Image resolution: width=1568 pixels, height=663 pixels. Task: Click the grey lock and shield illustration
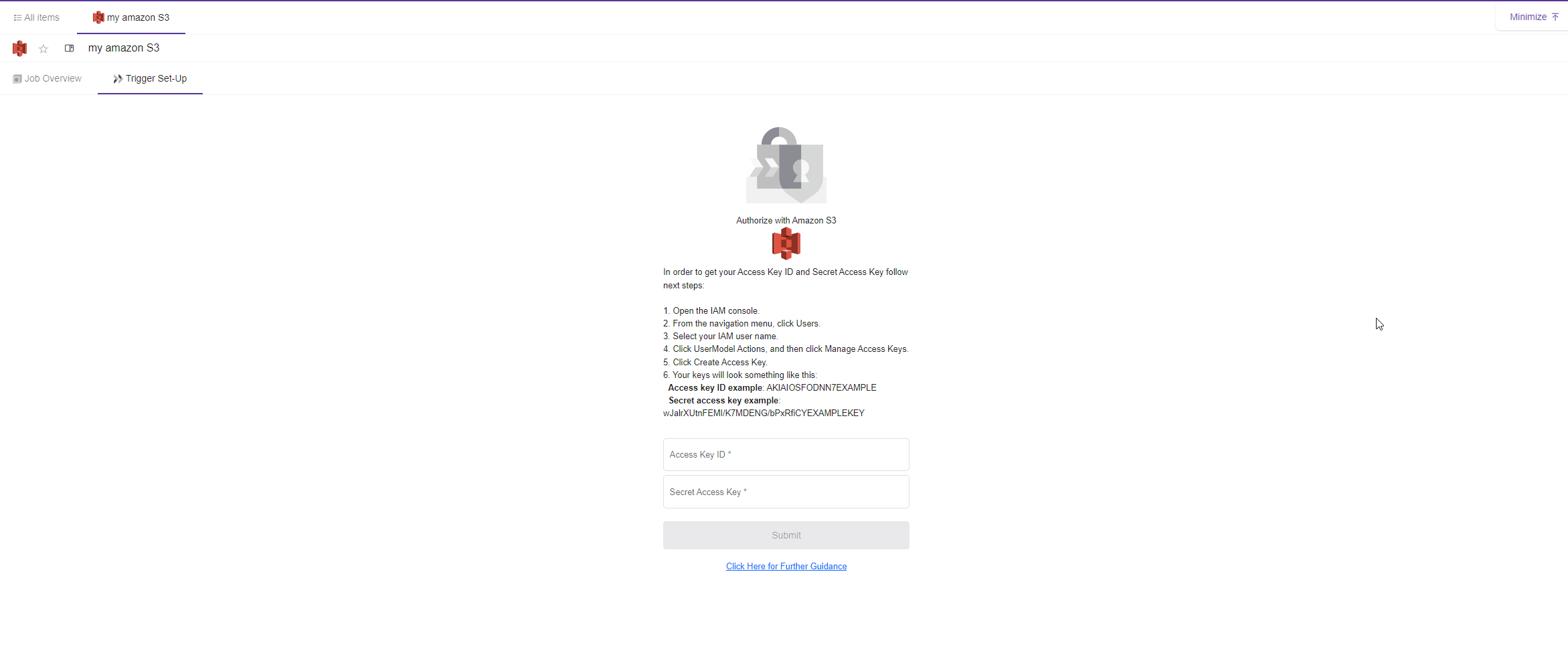(x=786, y=165)
